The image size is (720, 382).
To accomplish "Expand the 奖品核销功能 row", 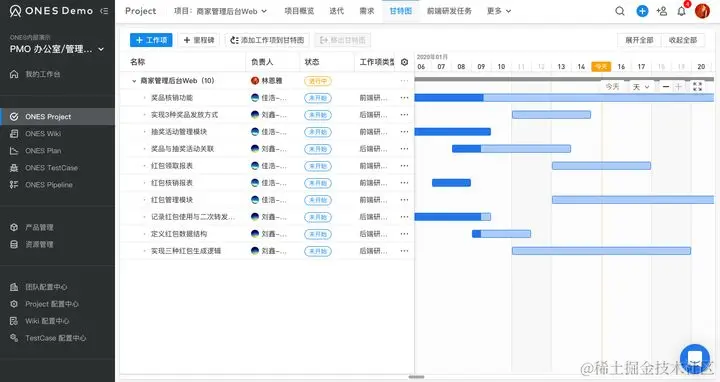I will [x=144, y=98].
